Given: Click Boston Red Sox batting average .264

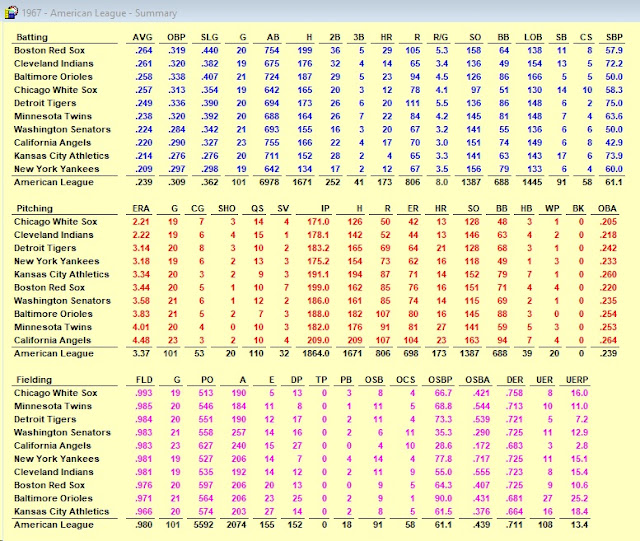Looking at the screenshot, I should [x=144, y=50].
